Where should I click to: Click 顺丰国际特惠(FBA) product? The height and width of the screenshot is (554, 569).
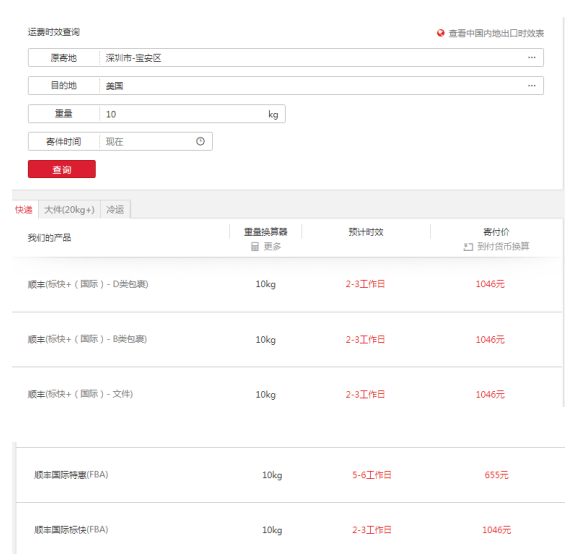[x=71, y=475]
